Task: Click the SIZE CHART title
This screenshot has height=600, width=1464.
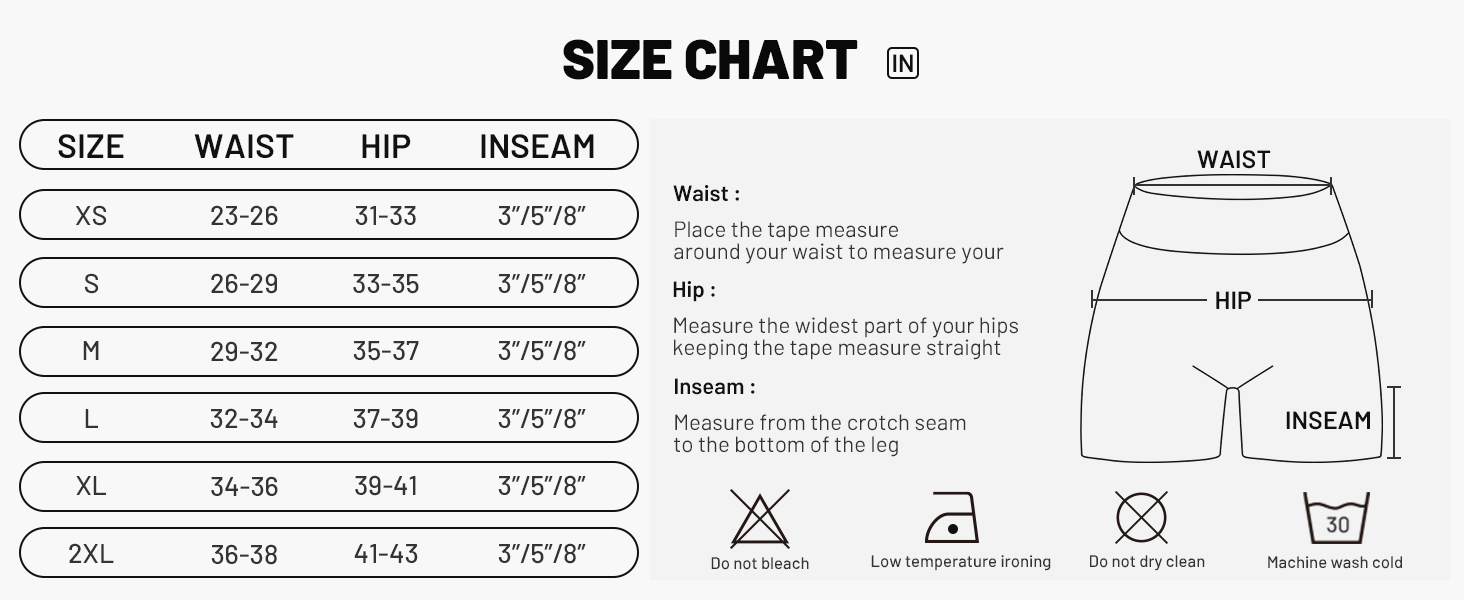Action: coord(710,61)
